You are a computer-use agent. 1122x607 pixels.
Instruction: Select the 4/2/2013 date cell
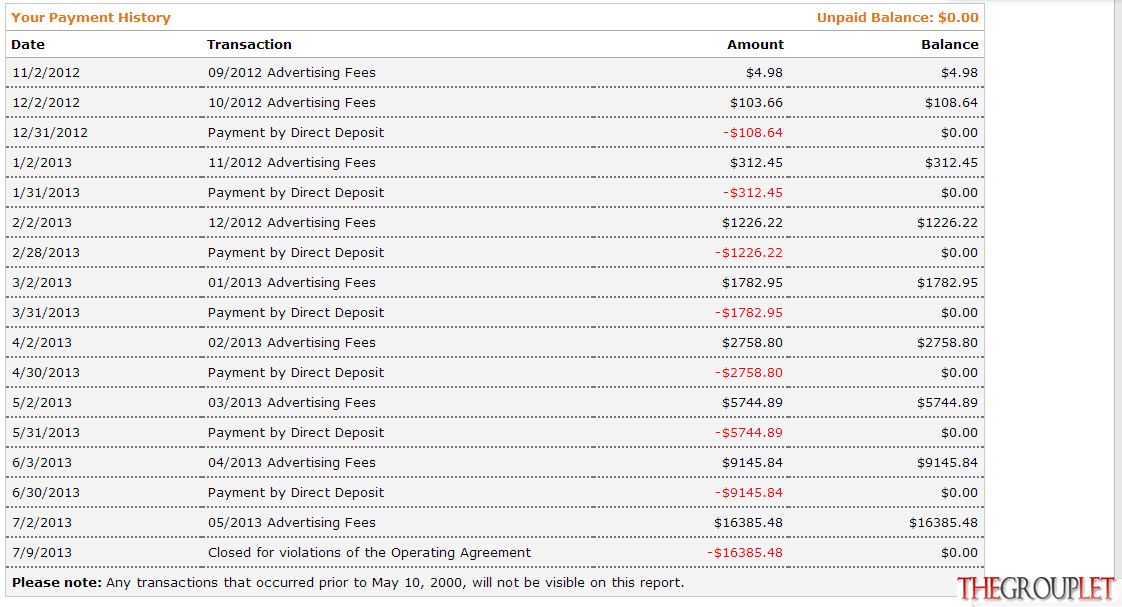point(42,344)
